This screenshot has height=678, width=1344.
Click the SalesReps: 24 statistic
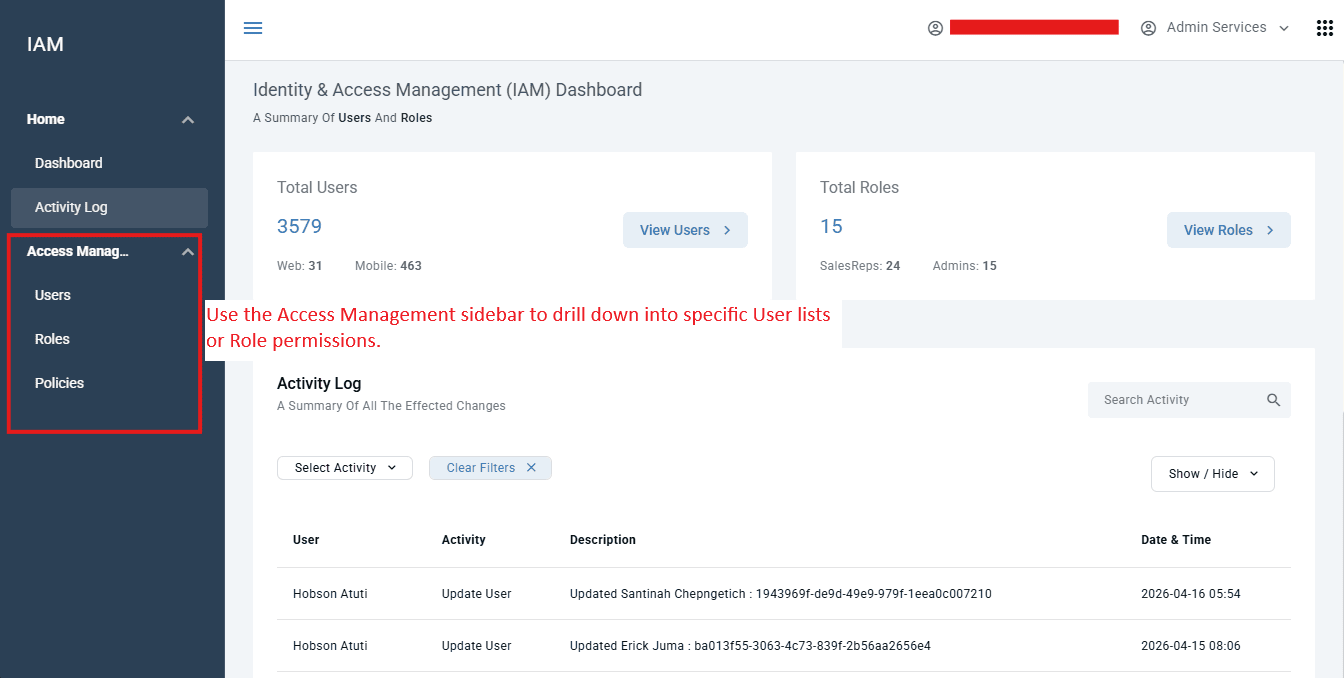click(860, 266)
